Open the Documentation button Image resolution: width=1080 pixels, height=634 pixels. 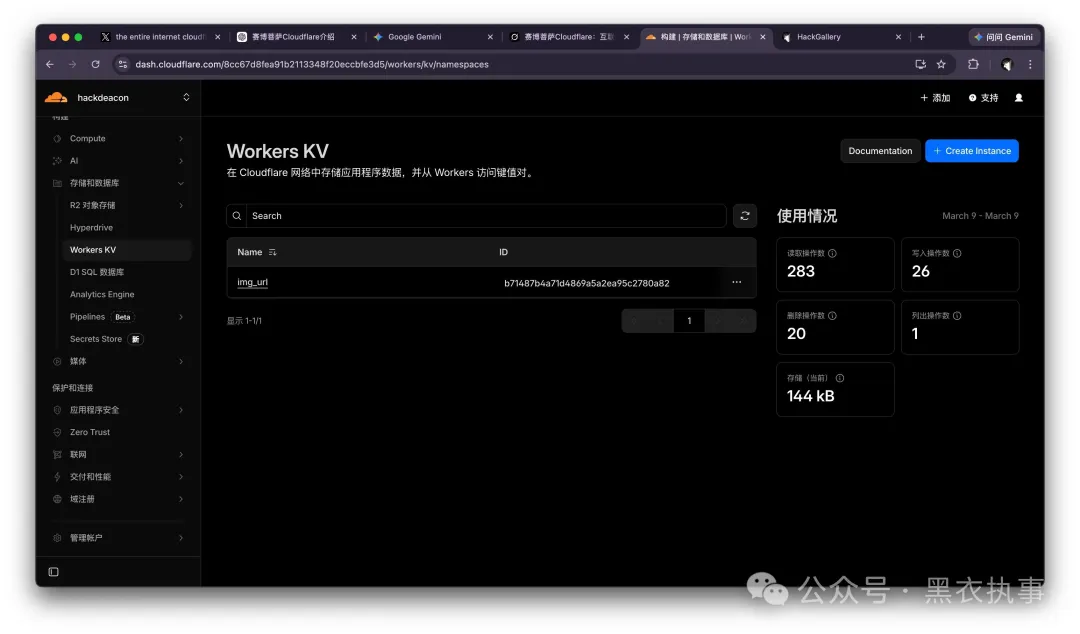[880, 151]
